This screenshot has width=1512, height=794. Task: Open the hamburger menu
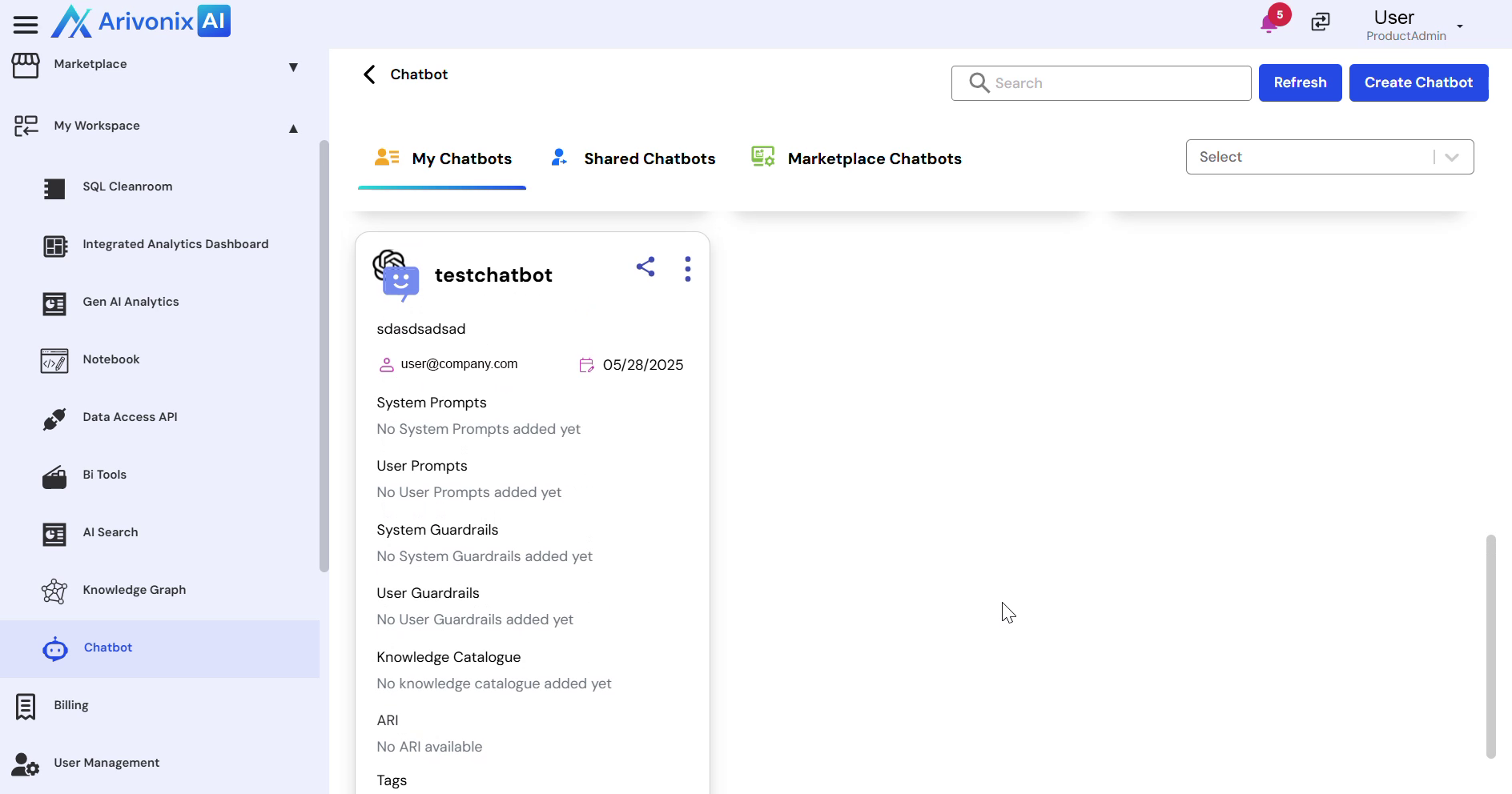coord(26,24)
